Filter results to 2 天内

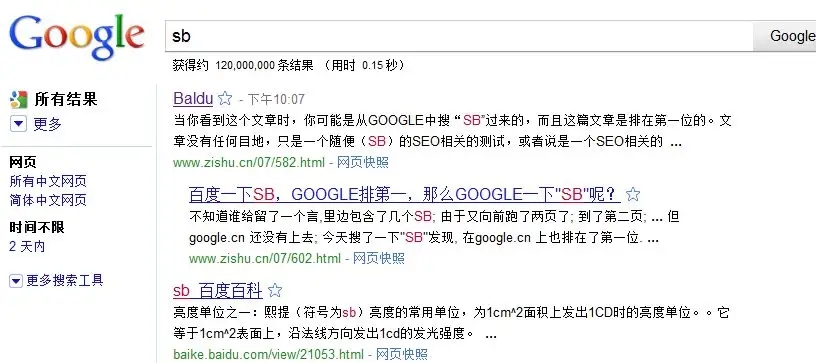[27, 246]
